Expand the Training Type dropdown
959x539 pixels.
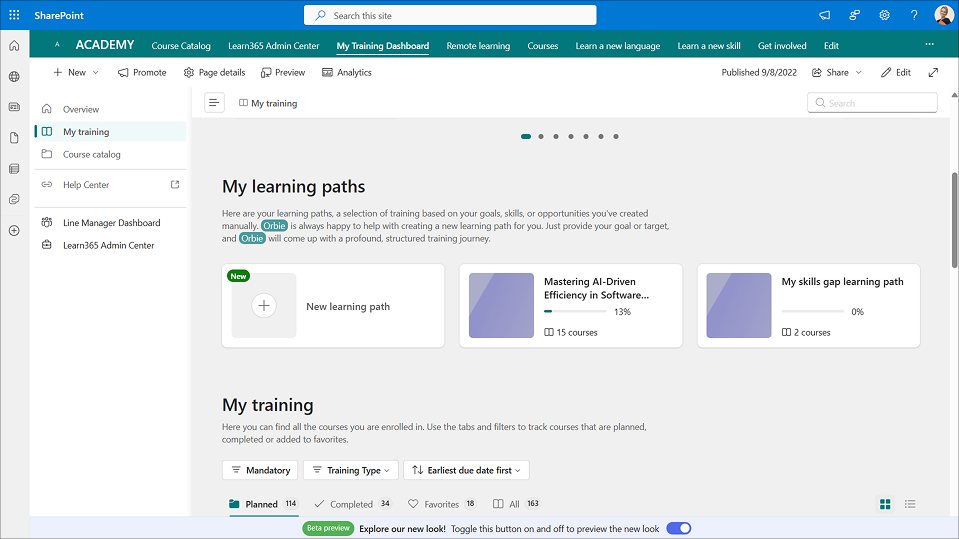click(x=350, y=470)
